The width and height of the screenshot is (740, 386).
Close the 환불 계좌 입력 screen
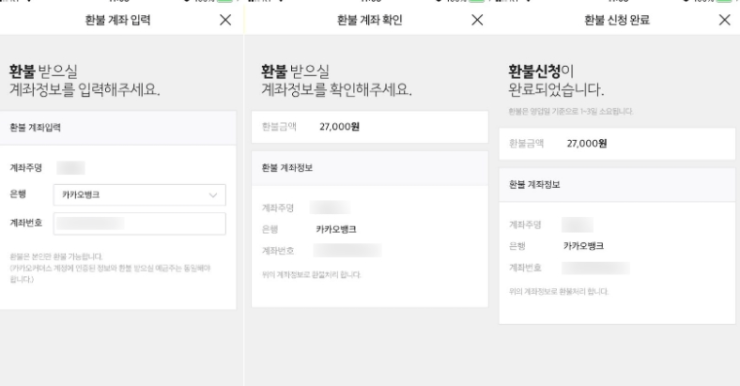click(x=226, y=20)
